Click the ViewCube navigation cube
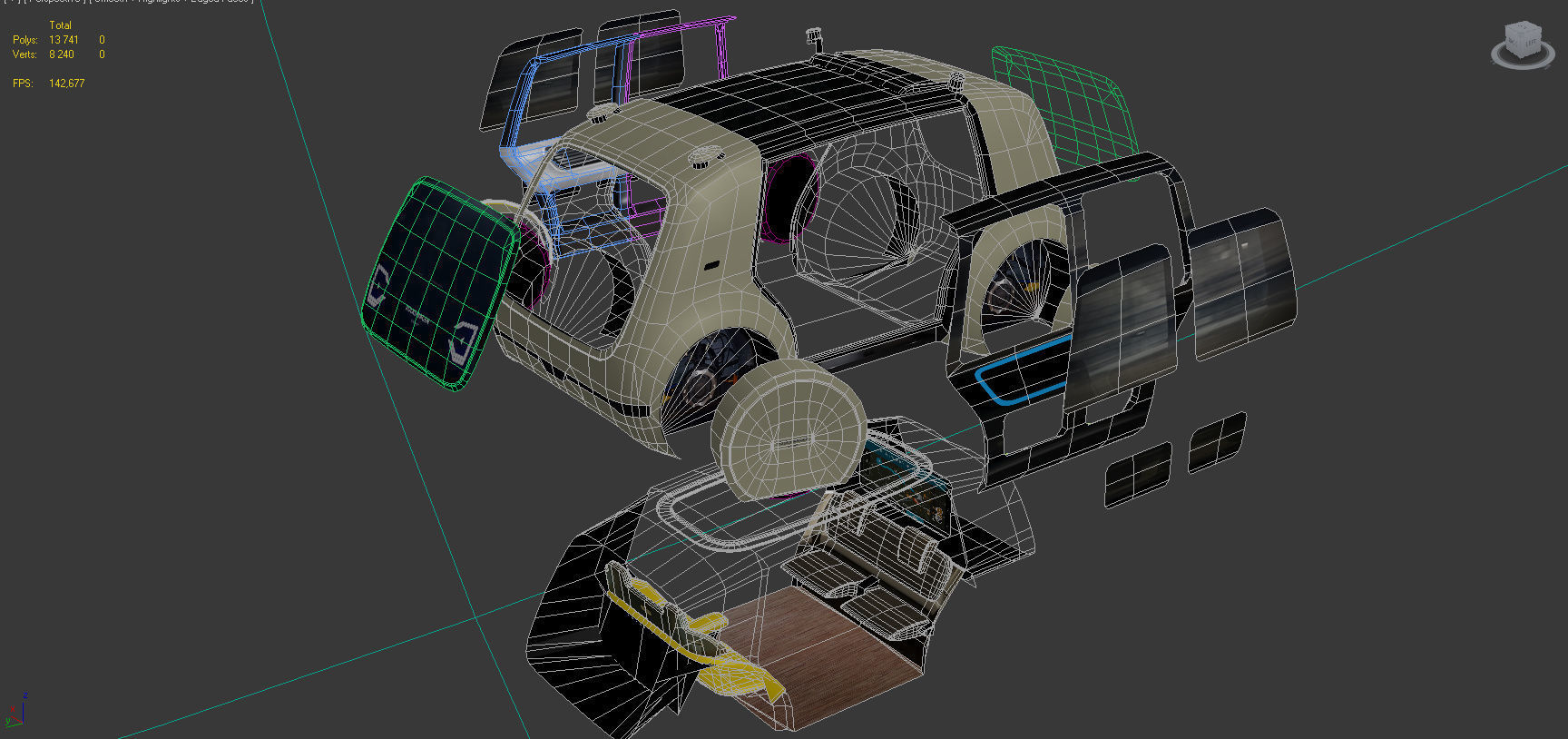Screen dimensions: 1568x739 pyautogui.click(x=1523, y=41)
